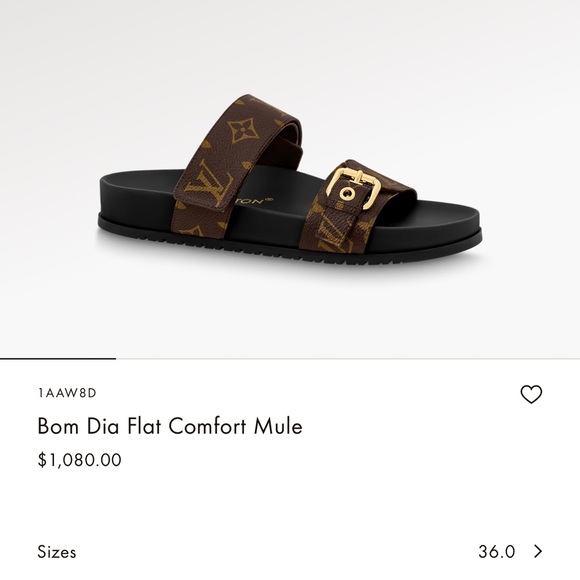
Task: Select the product code 1AAW8D
Action: coord(67,392)
